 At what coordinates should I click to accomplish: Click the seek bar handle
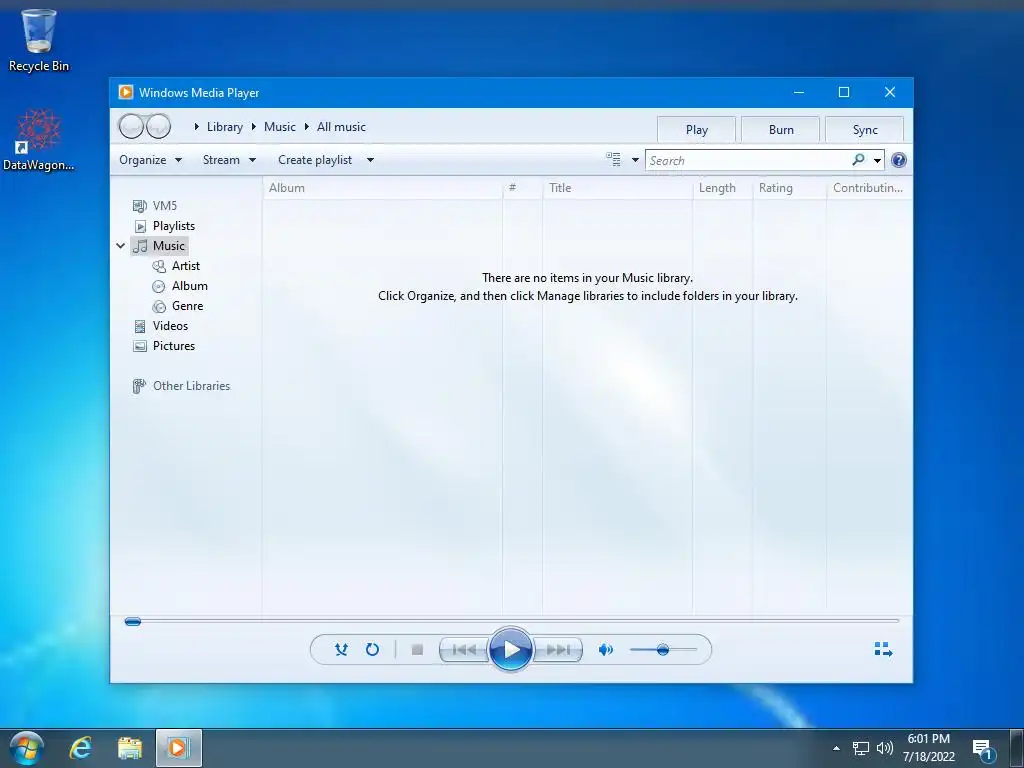coord(133,621)
